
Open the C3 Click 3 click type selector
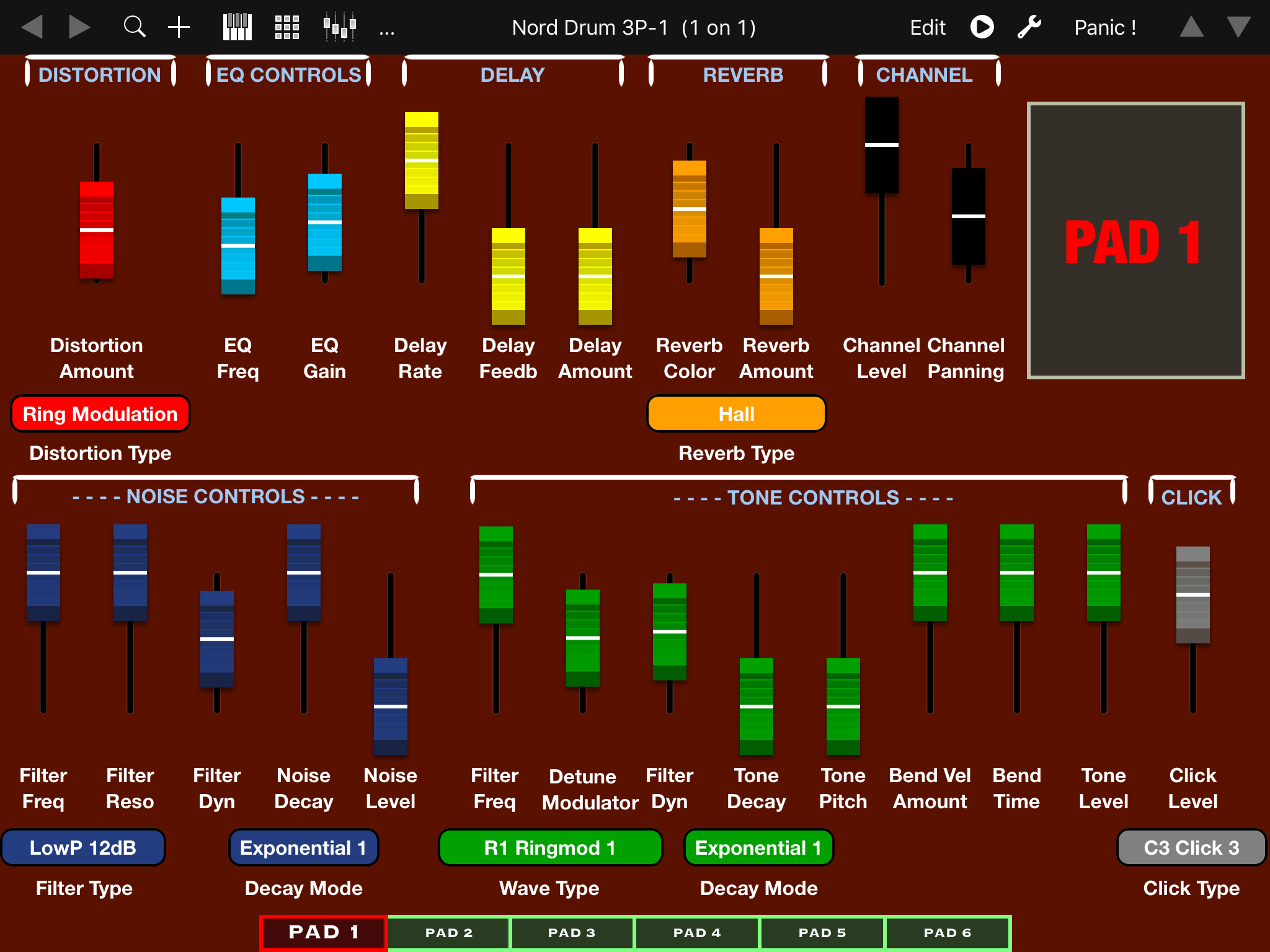pos(1191,847)
